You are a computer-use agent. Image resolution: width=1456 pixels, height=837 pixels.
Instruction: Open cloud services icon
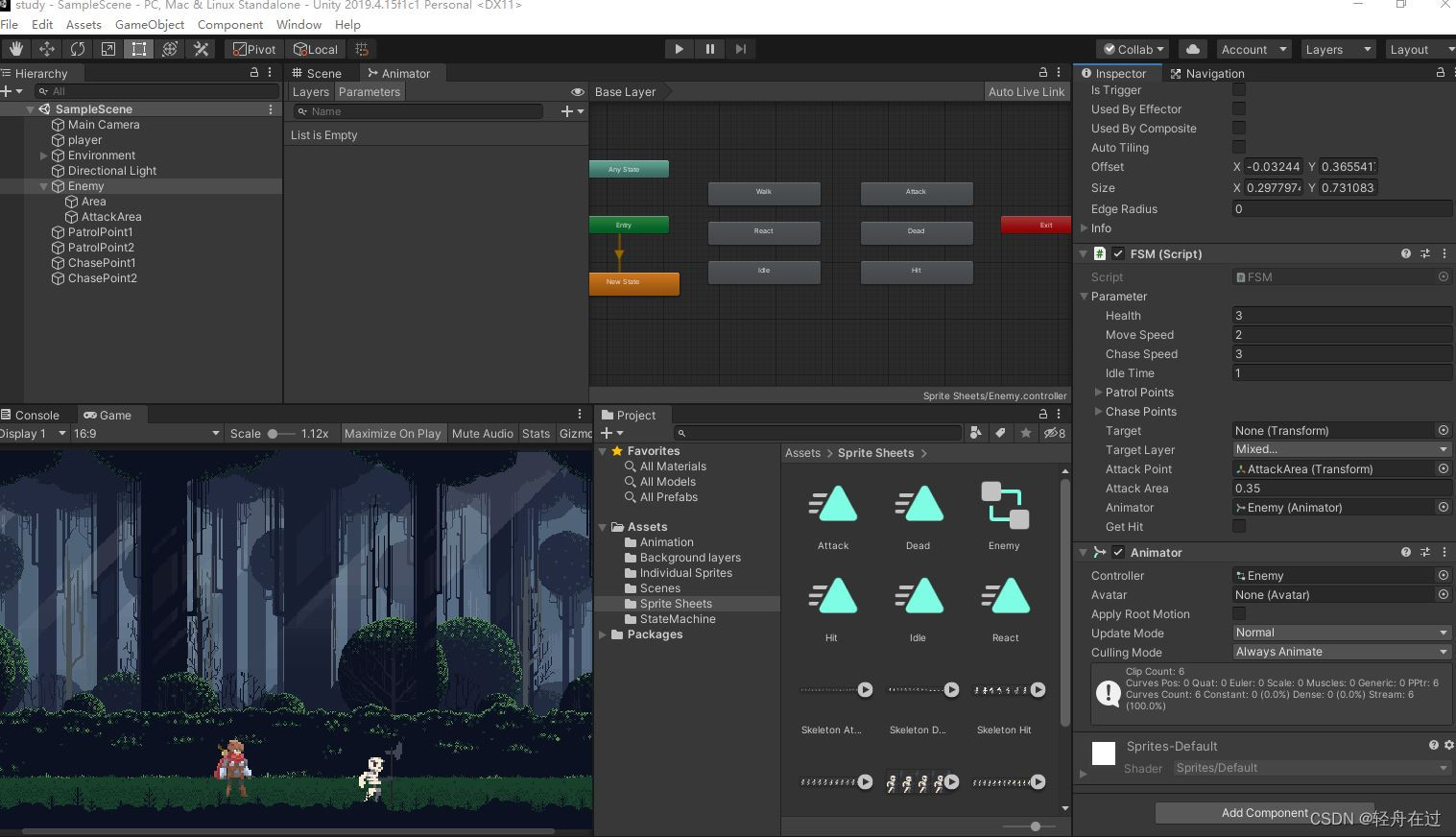tap(1192, 49)
